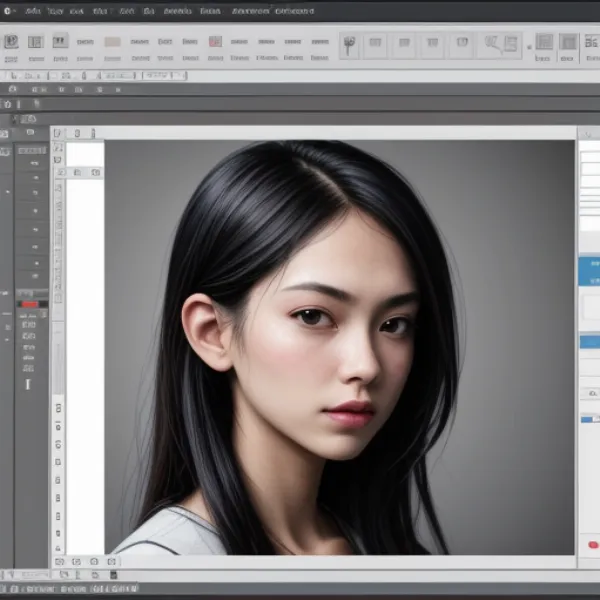The width and height of the screenshot is (600, 600).
Task: Click the first icon at the ribbon's left end
Action: [11, 41]
